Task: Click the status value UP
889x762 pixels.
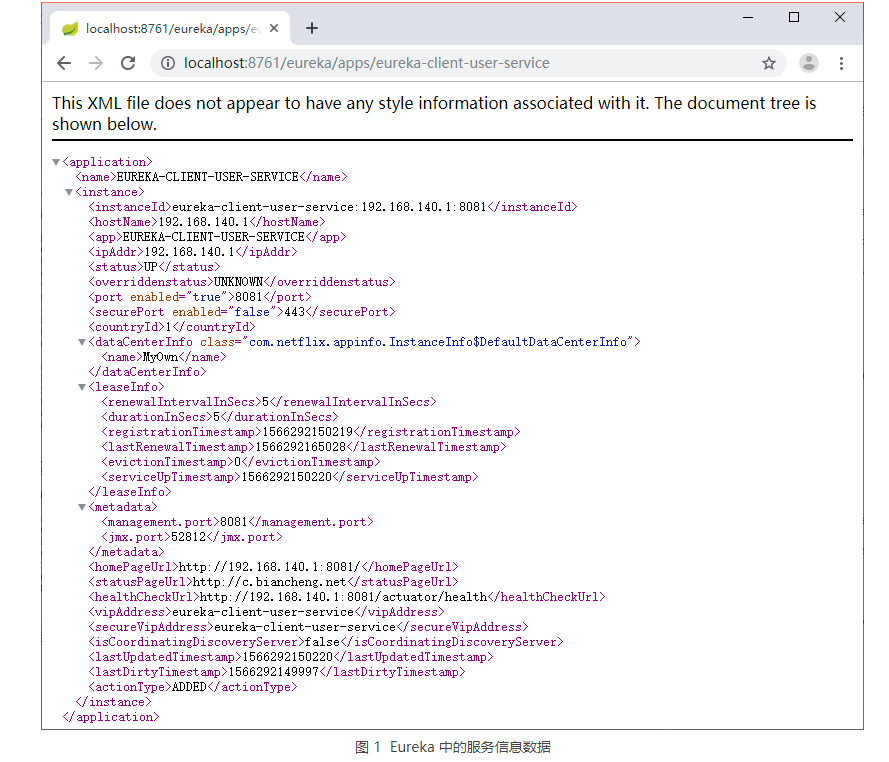Action: [x=151, y=267]
